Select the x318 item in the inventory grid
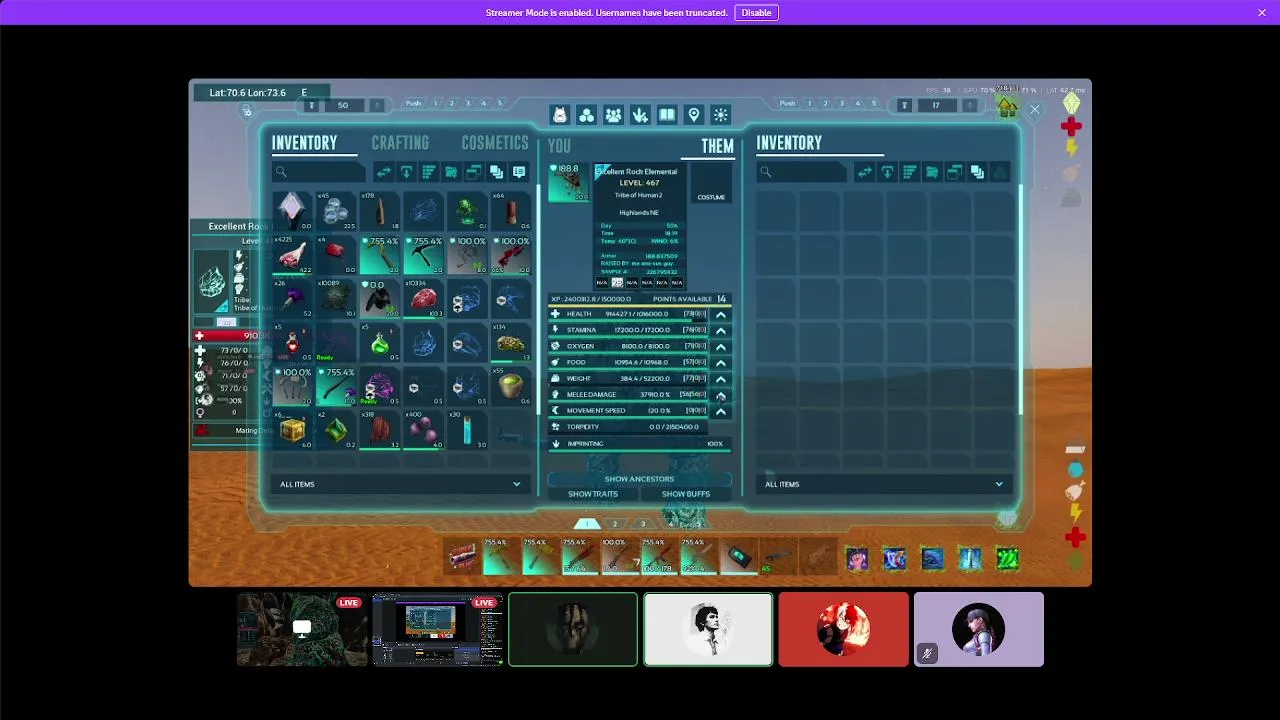The width and height of the screenshot is (1280, 720). coord(380,430)
